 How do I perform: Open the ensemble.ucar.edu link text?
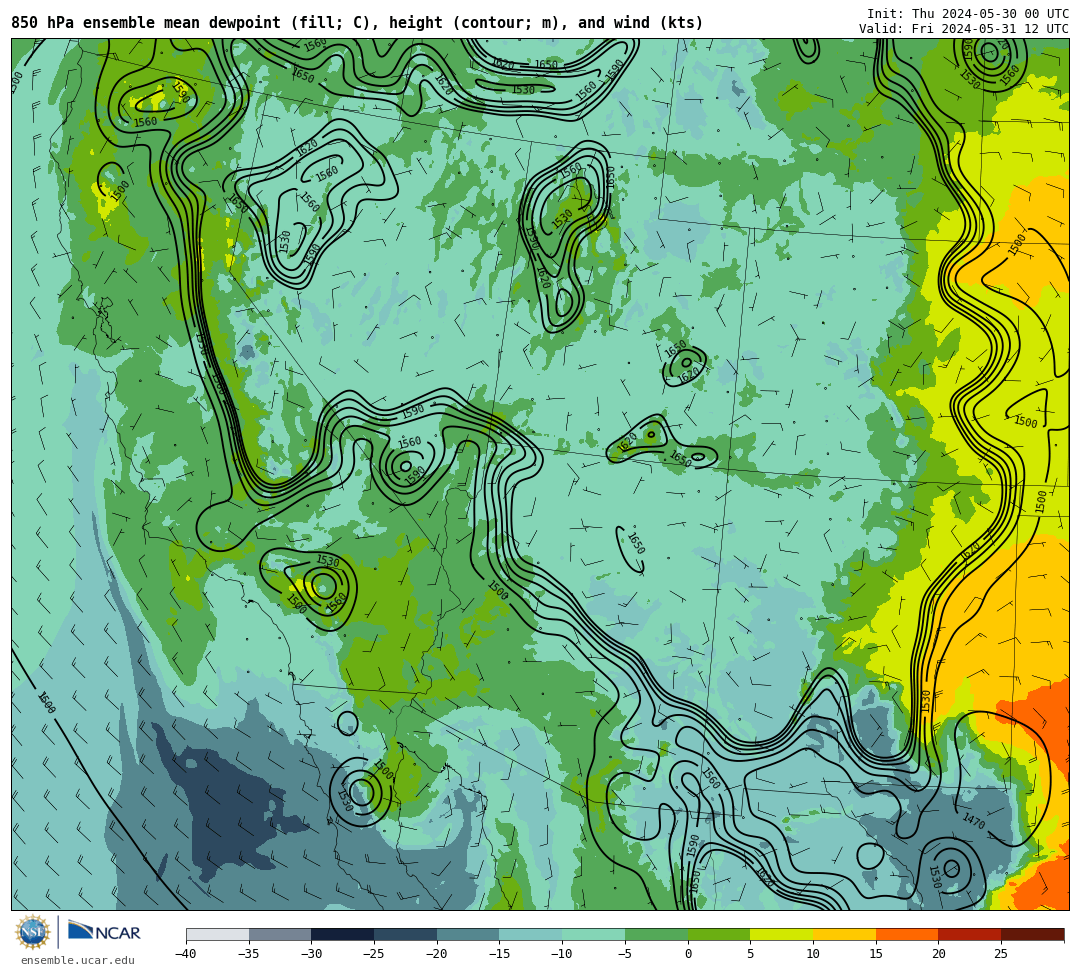77,960
